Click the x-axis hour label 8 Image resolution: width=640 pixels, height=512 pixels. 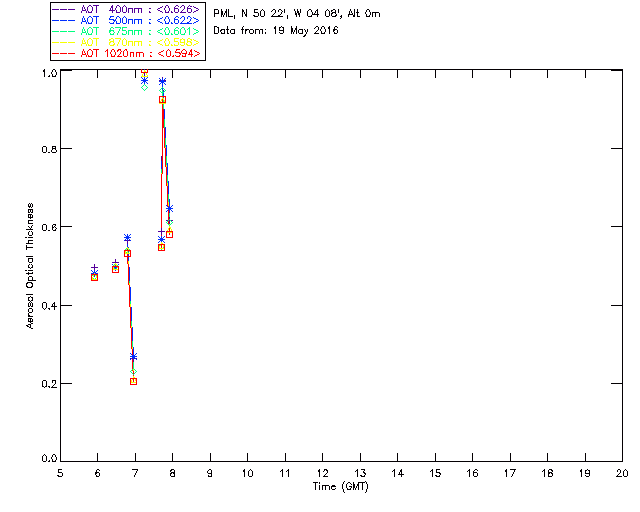[173, 473]
